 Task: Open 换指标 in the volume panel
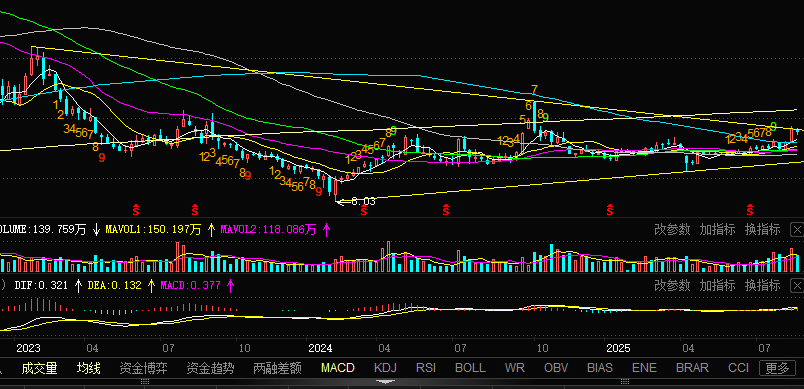tap(762, 229)
